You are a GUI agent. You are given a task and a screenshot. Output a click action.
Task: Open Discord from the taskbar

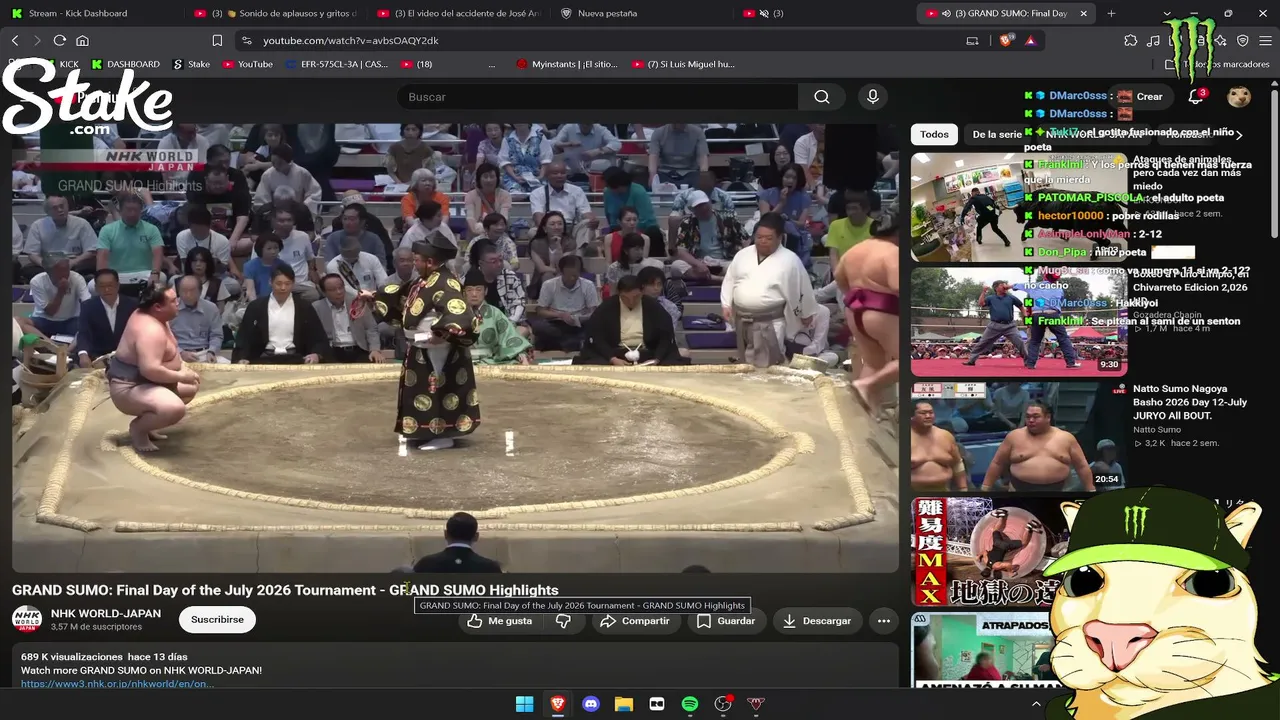pyautogui.click(x=591, y=704)
